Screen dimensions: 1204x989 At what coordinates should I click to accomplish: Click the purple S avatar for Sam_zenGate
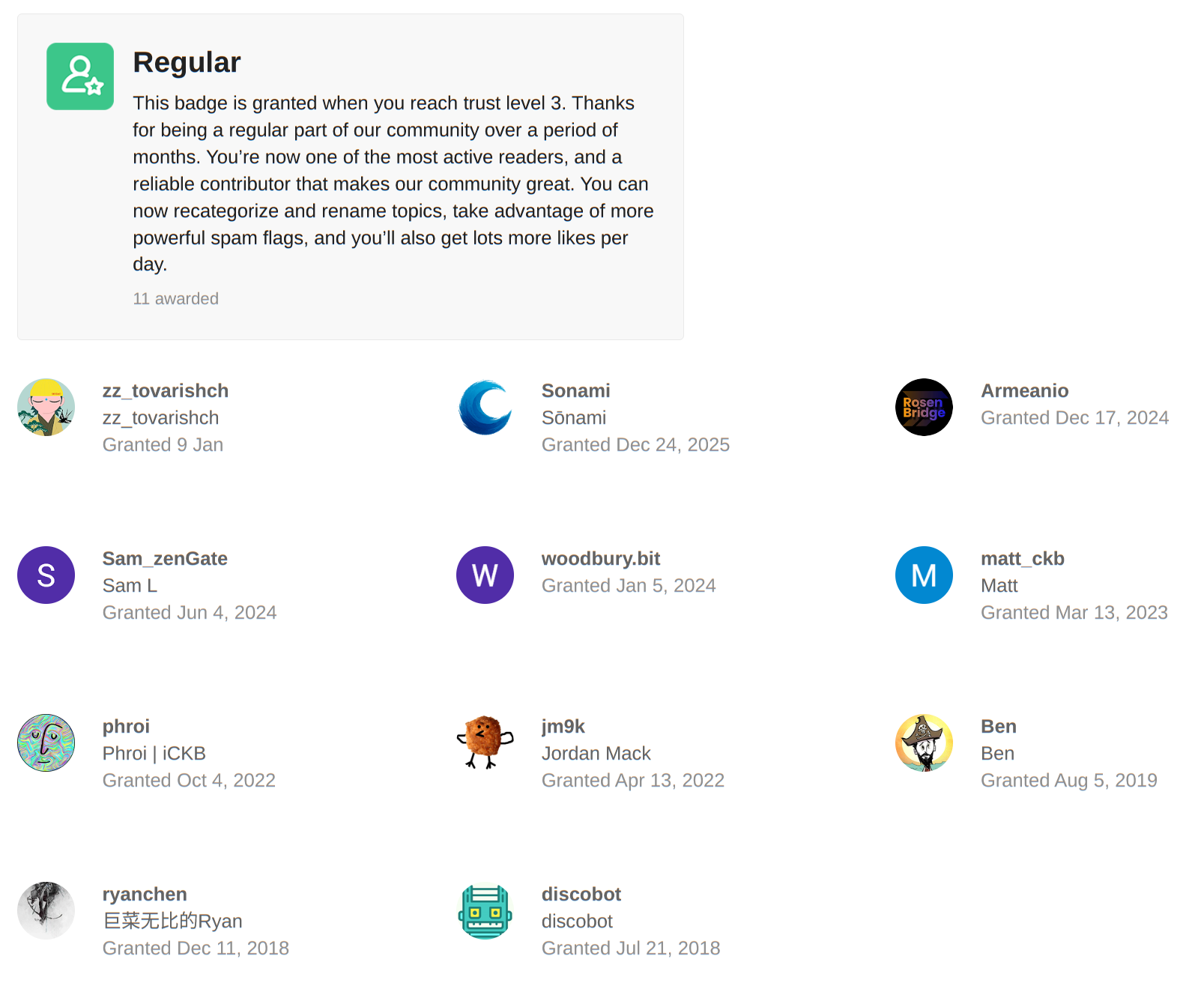(x=46, y=575)
